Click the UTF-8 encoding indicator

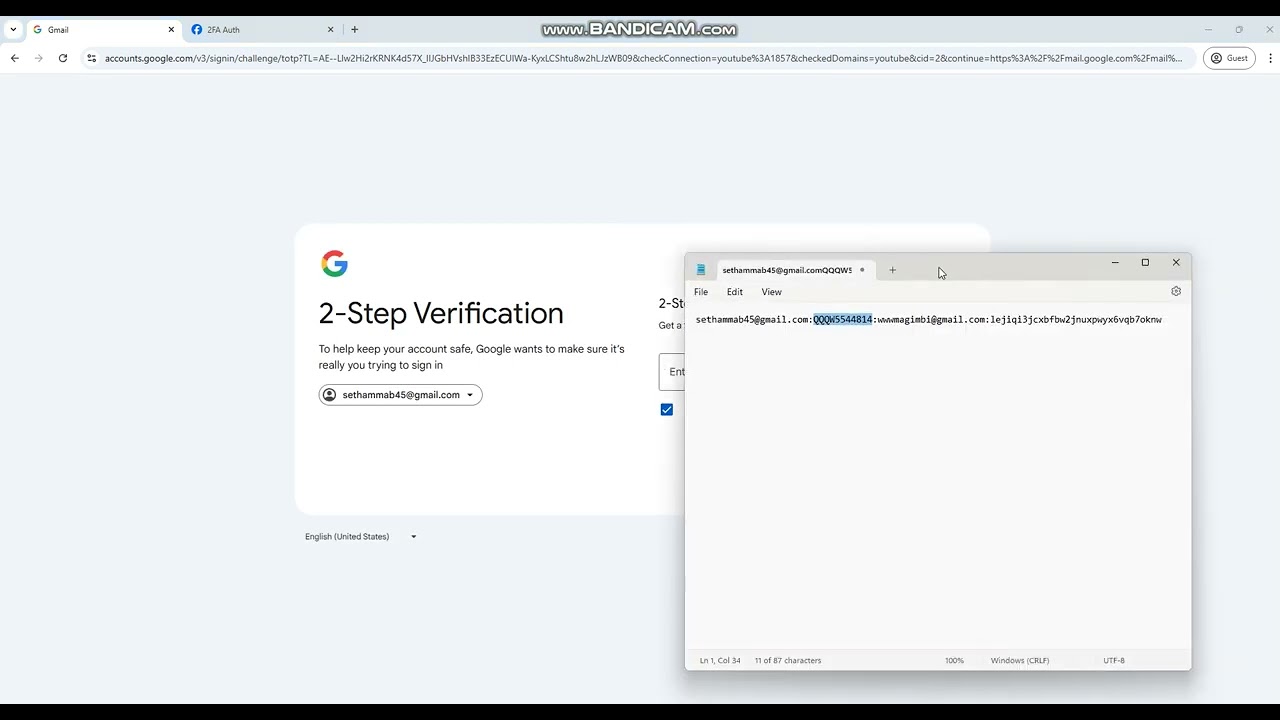point(1114,661)
